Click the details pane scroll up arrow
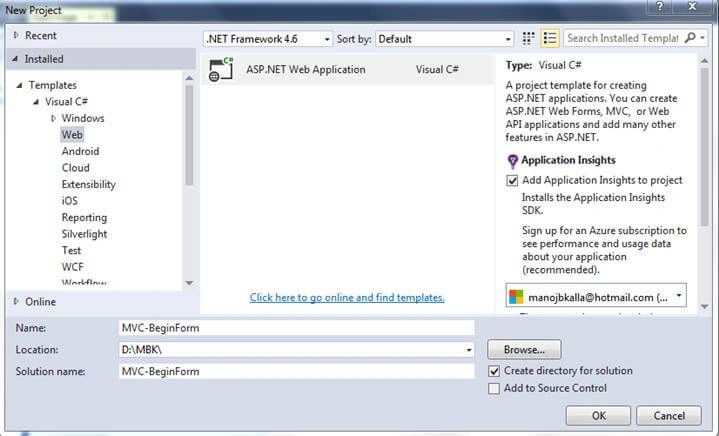 pyautogui.click(x=705, y=61)
